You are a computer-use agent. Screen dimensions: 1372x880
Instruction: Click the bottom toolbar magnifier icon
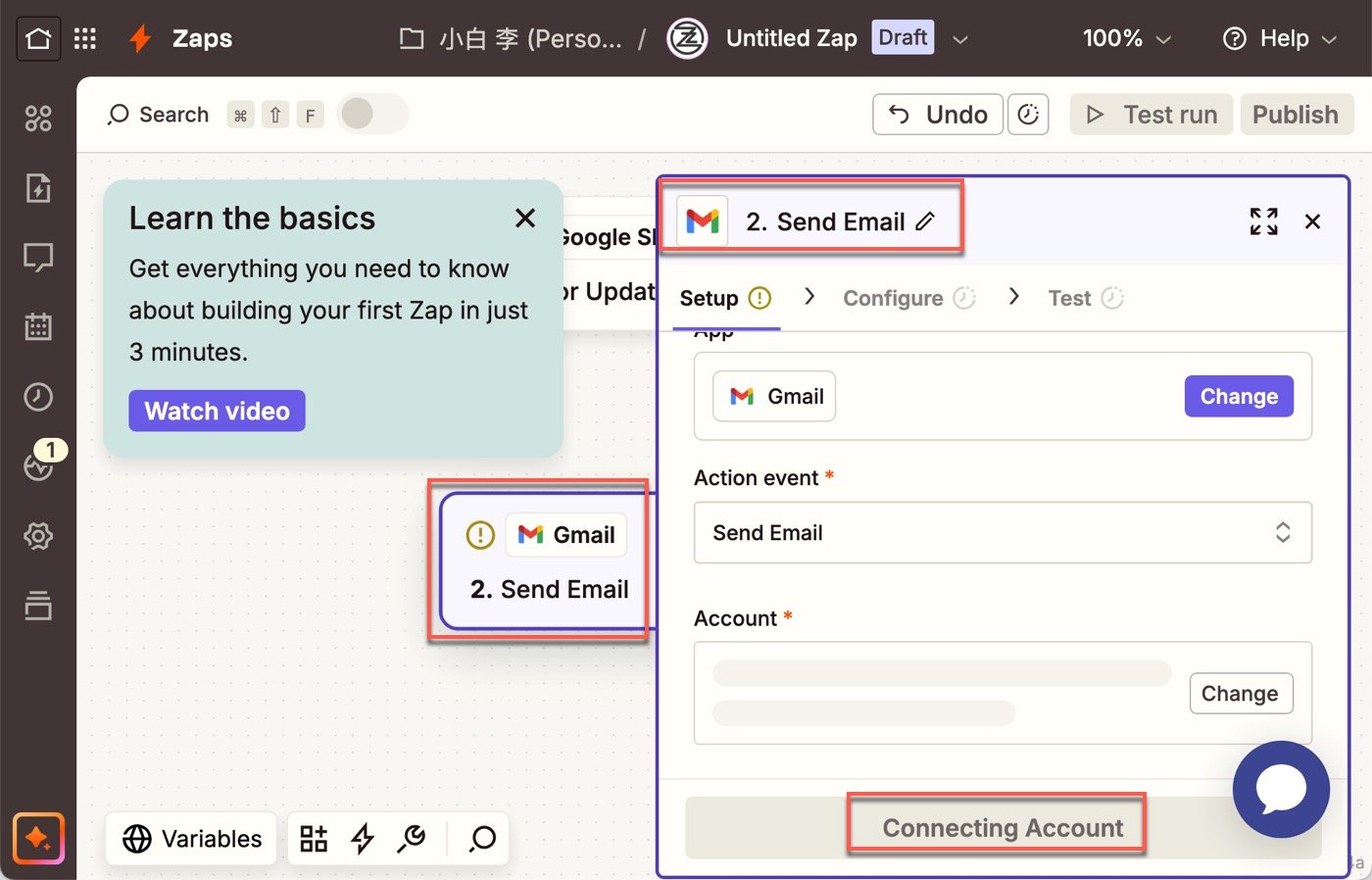point(482,839)
